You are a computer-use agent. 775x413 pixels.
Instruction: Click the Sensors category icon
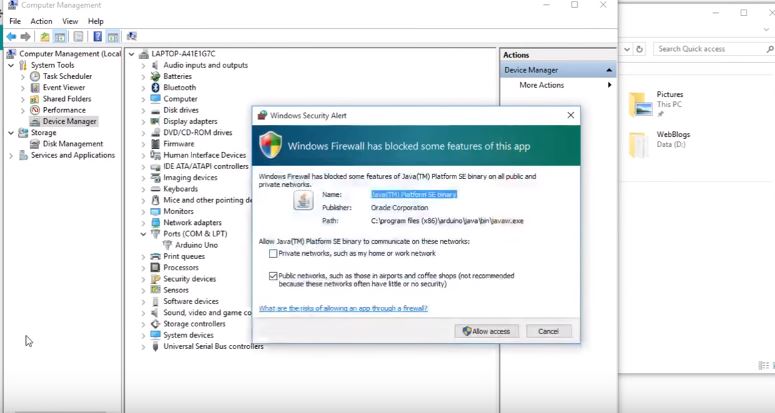(155, 290)
